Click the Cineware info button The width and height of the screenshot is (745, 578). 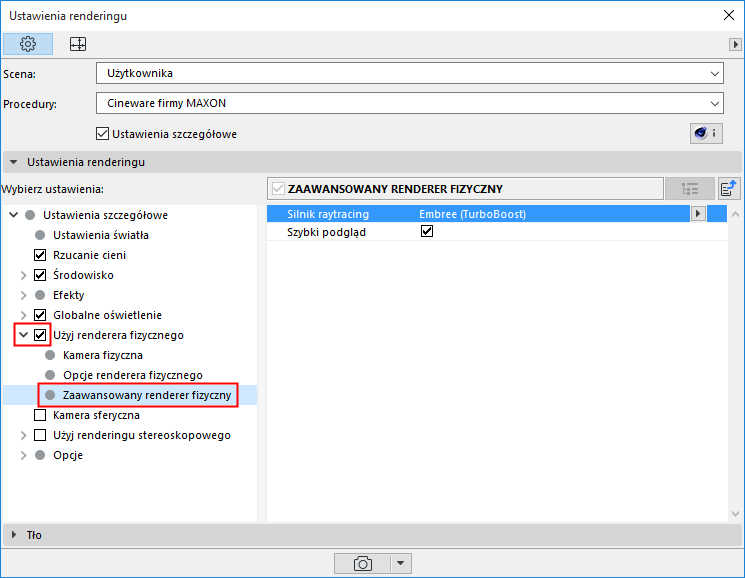(706, 133)
